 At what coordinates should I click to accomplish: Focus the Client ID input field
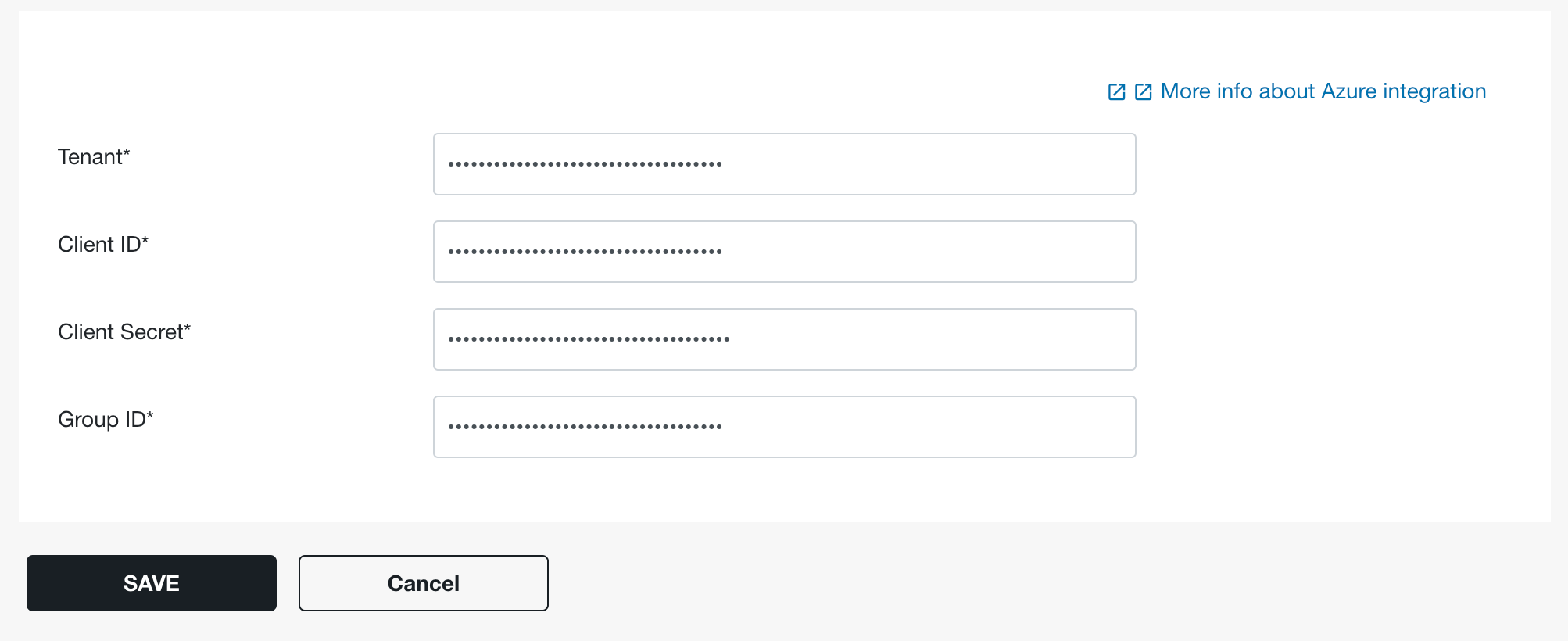tap(784, 252)
